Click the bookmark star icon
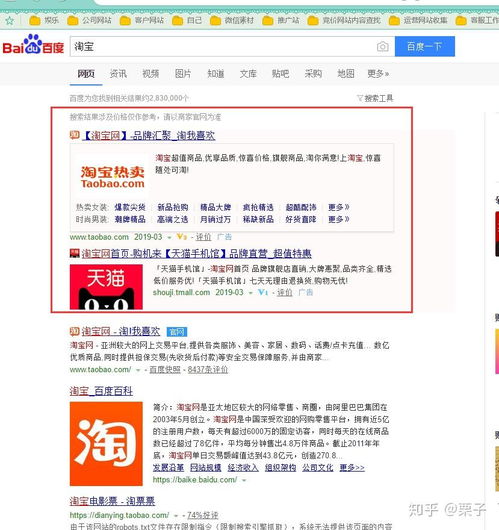Viewport: 499px width, 530px height. tap(9, 21)
